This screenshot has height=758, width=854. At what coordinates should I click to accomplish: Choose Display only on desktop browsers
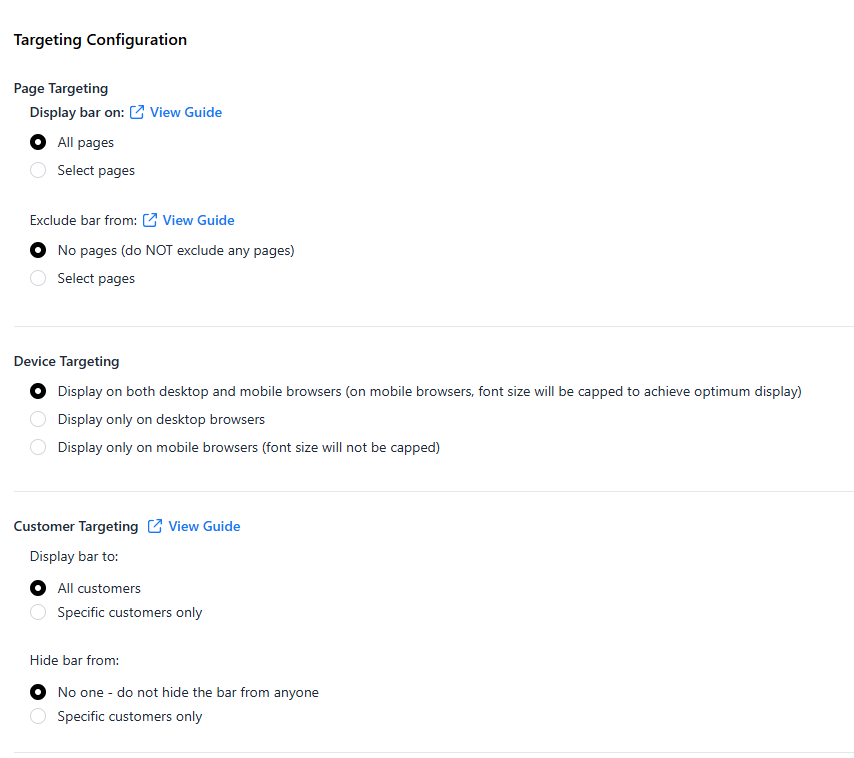tap(38, 419)
